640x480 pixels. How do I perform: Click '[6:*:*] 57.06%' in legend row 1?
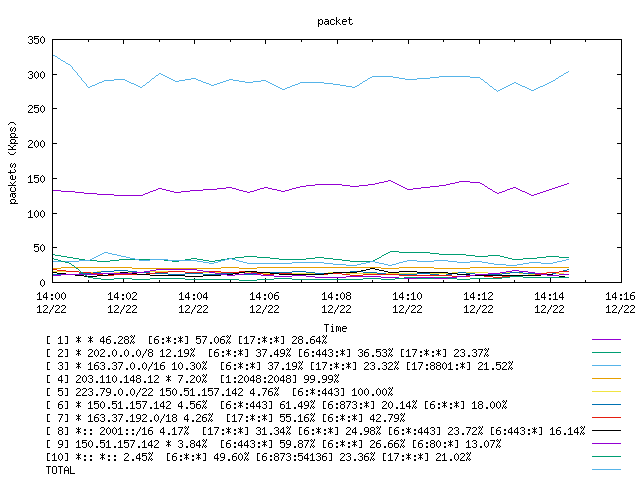pyautogui.click(x=189, y=340)
